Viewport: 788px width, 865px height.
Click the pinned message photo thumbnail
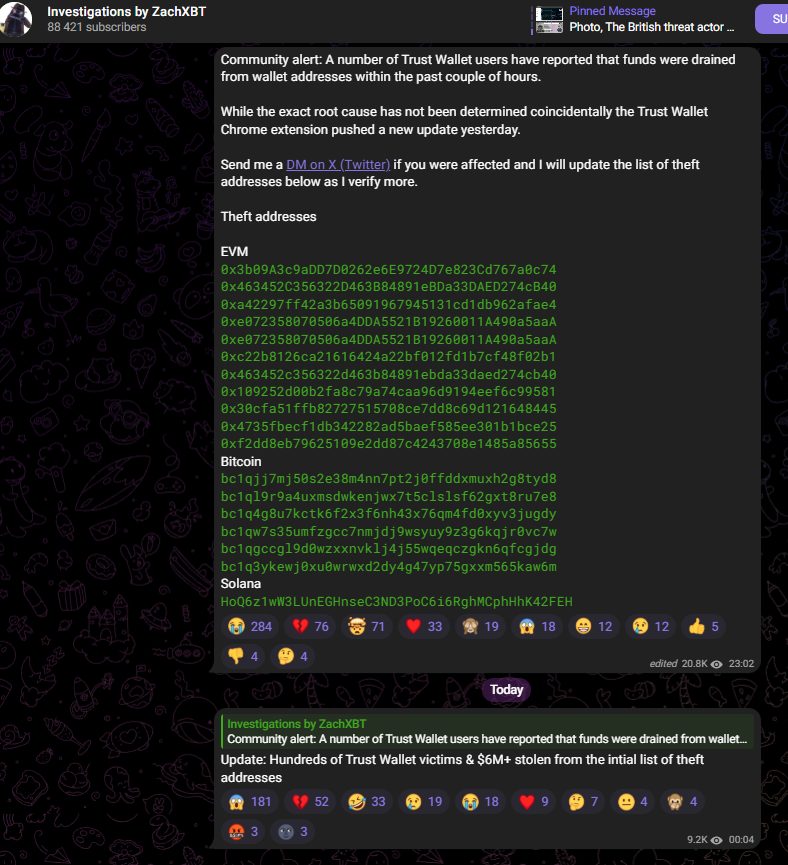549,19
